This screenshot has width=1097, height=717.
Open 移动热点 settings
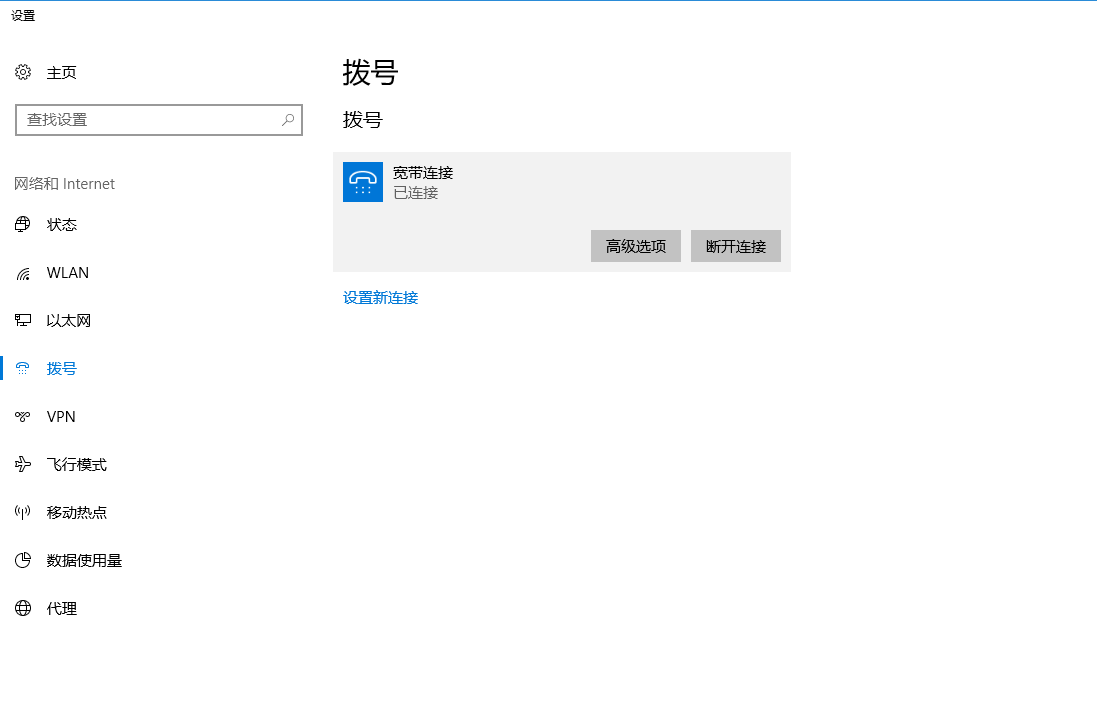coord(77,513)
